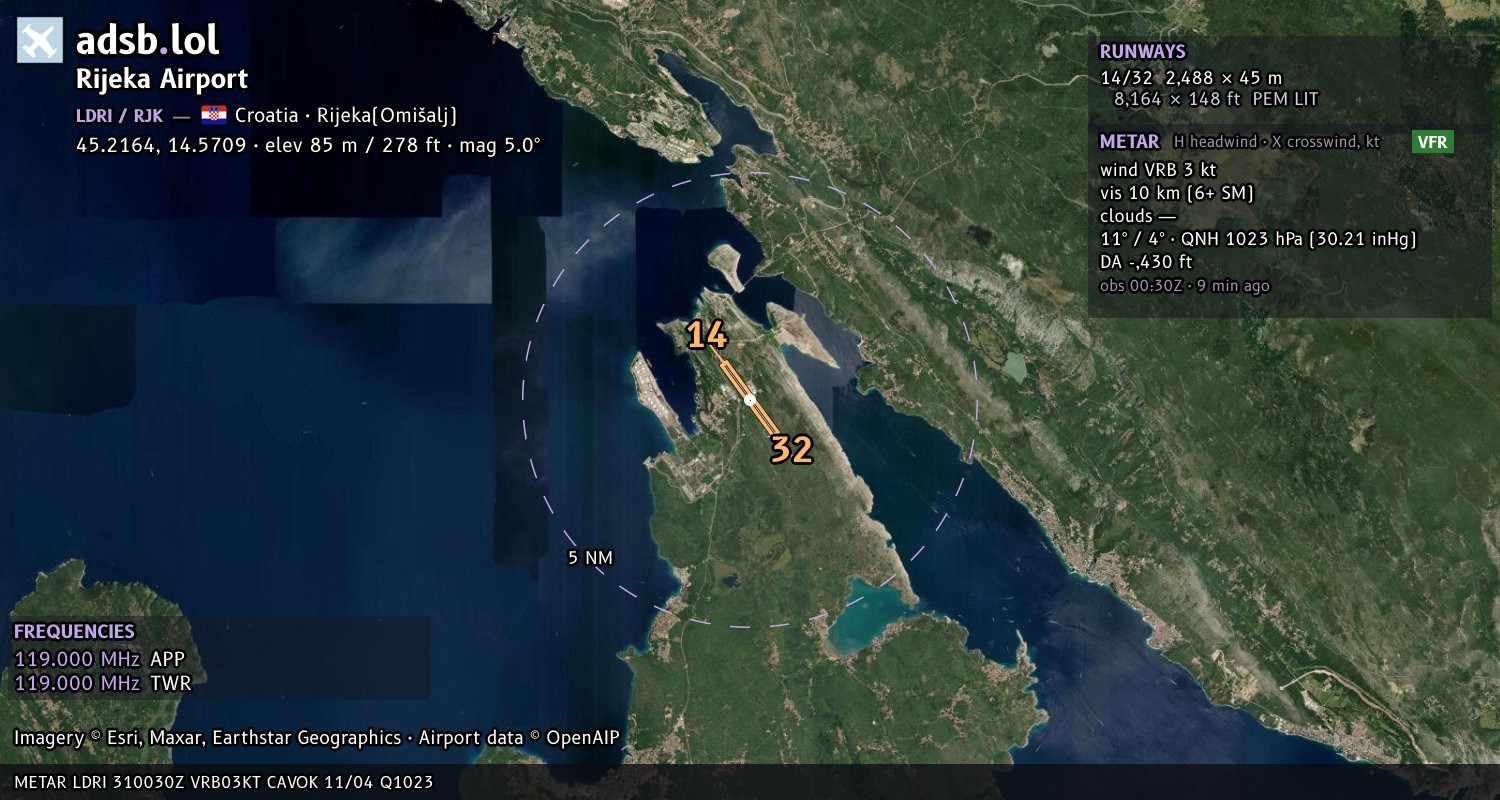Select the raw METAR string in the bottom bar

tap(225, 782)
